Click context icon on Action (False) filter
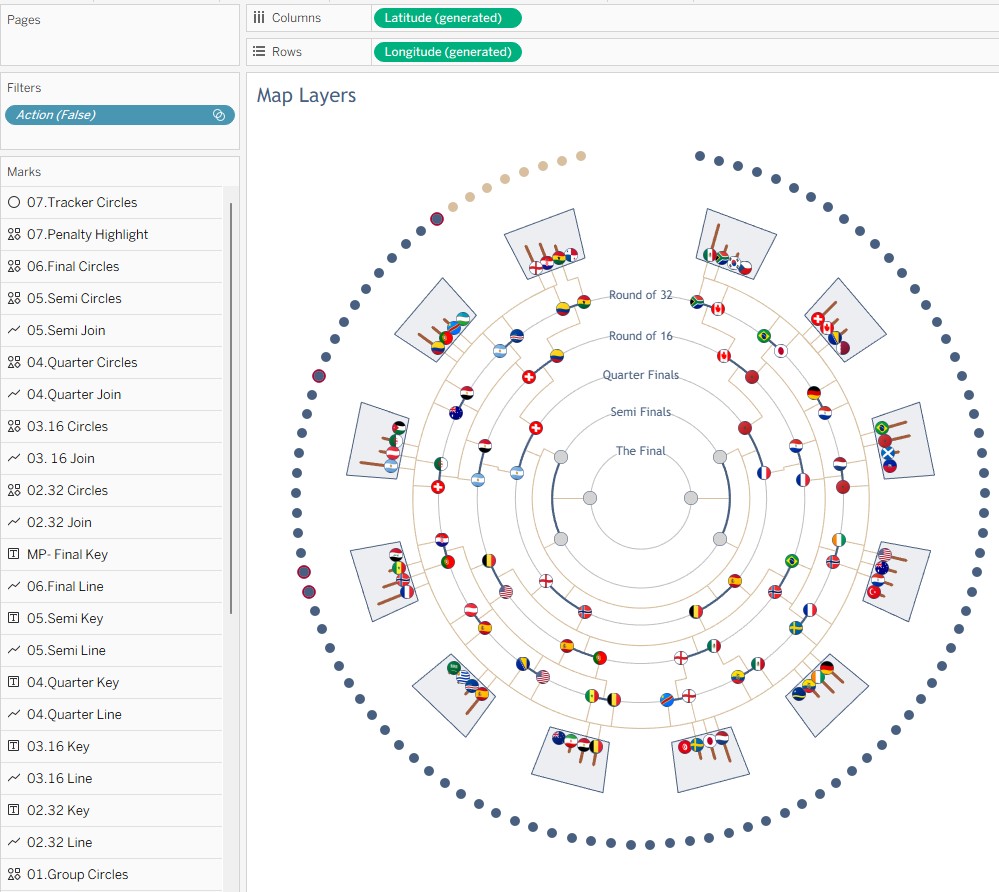This screenshot has height=892, width=999. [219, 115]
